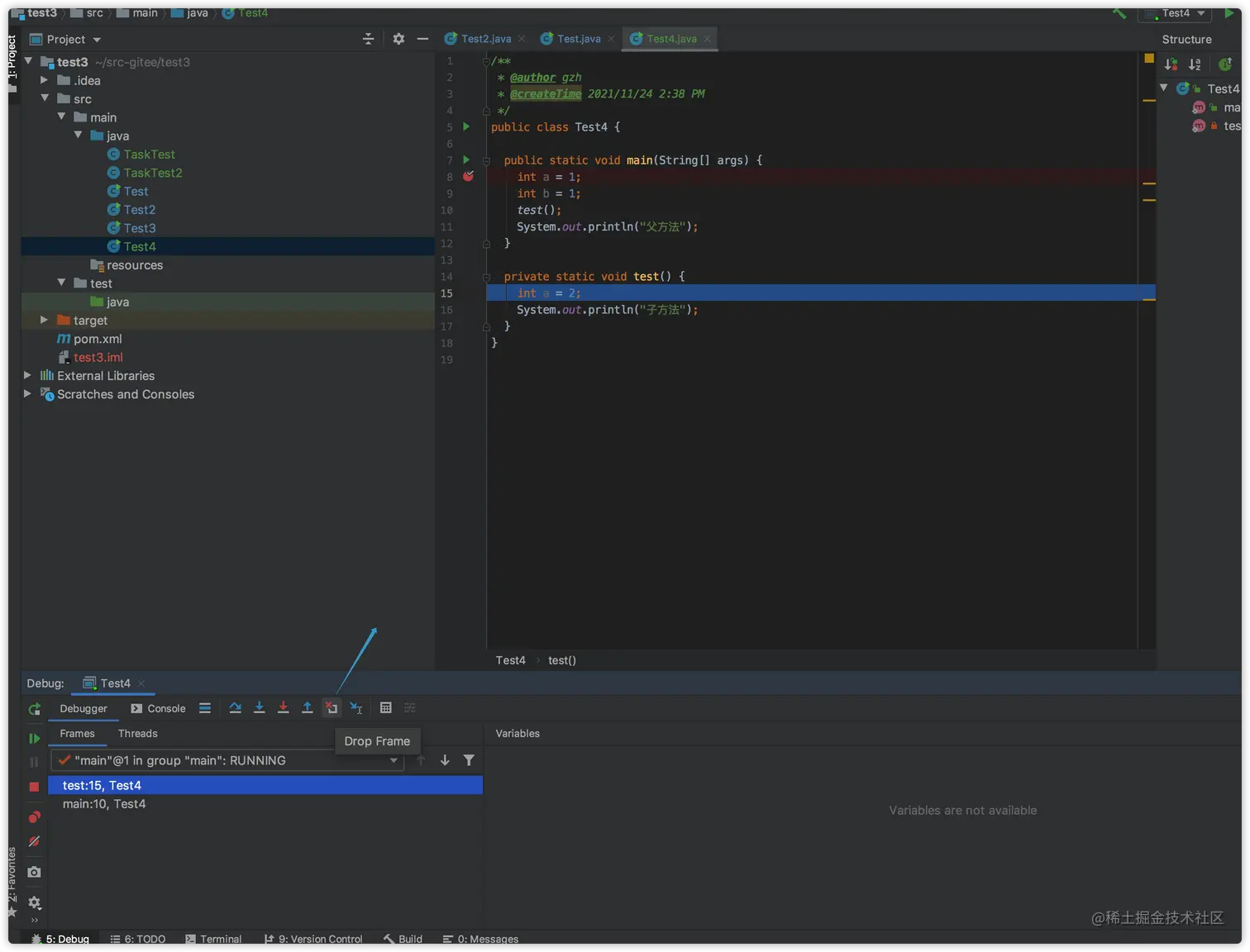This screenshot has height=952, width=1250.
Task: Open the Frames tab
Action: point(77,734)
